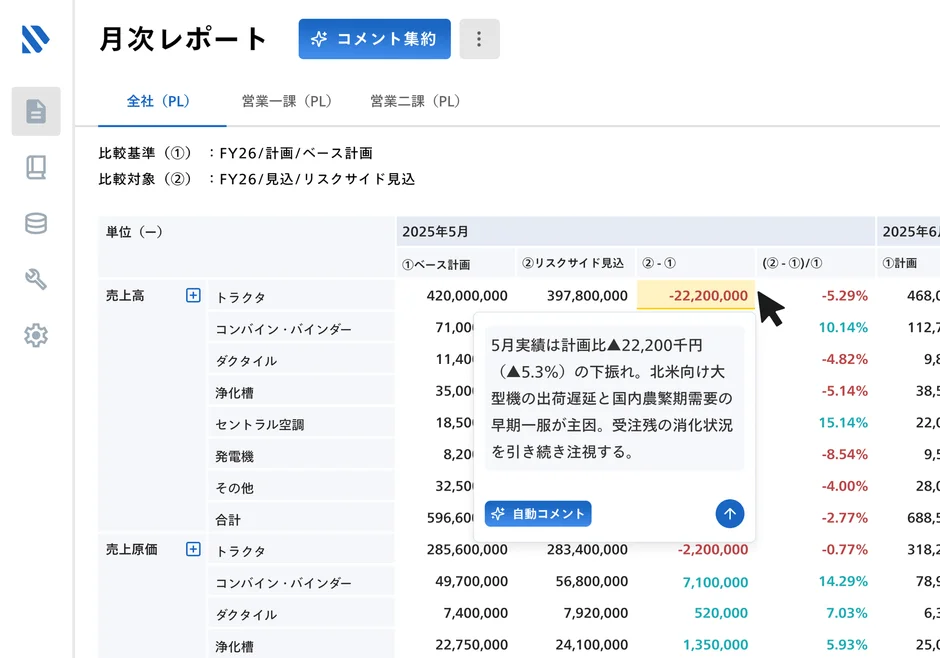Screen dimensions: 940x658
Task: Select the highlighted -22,200,000 cell
Action: tap(695, 295)
